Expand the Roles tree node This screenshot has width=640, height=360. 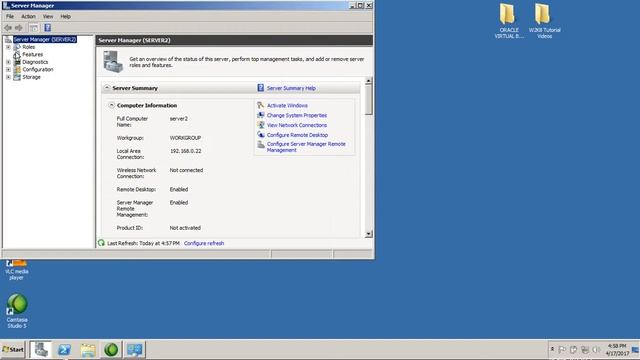(8, 47)
